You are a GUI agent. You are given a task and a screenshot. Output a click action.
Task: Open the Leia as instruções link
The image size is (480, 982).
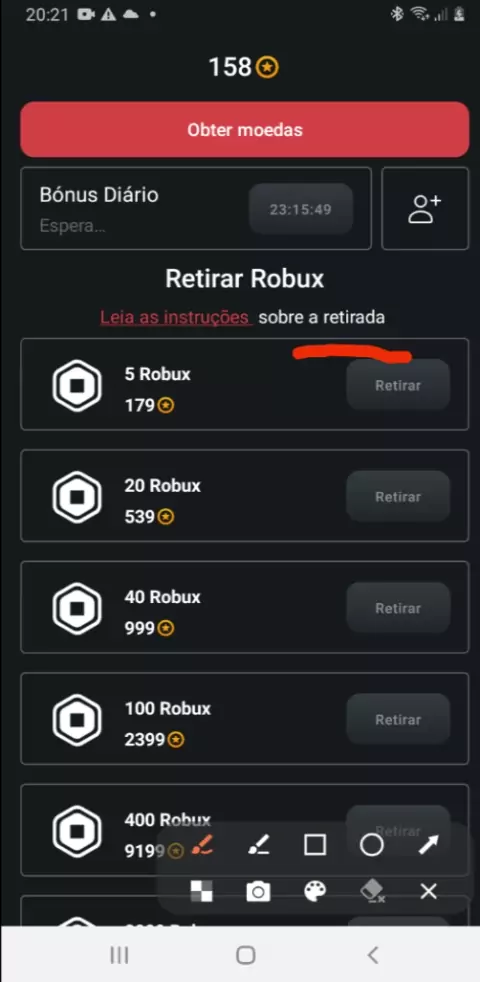[174, 318]
